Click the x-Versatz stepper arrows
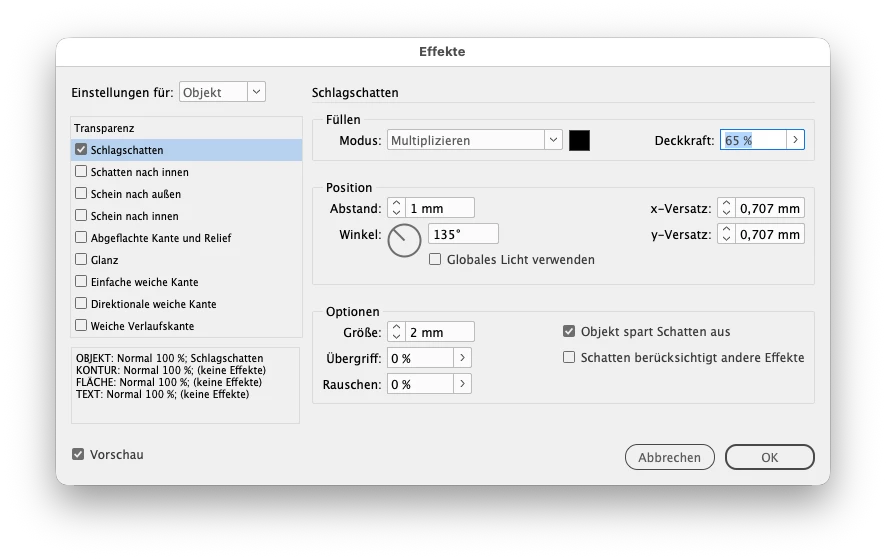 tap(726, 208)
